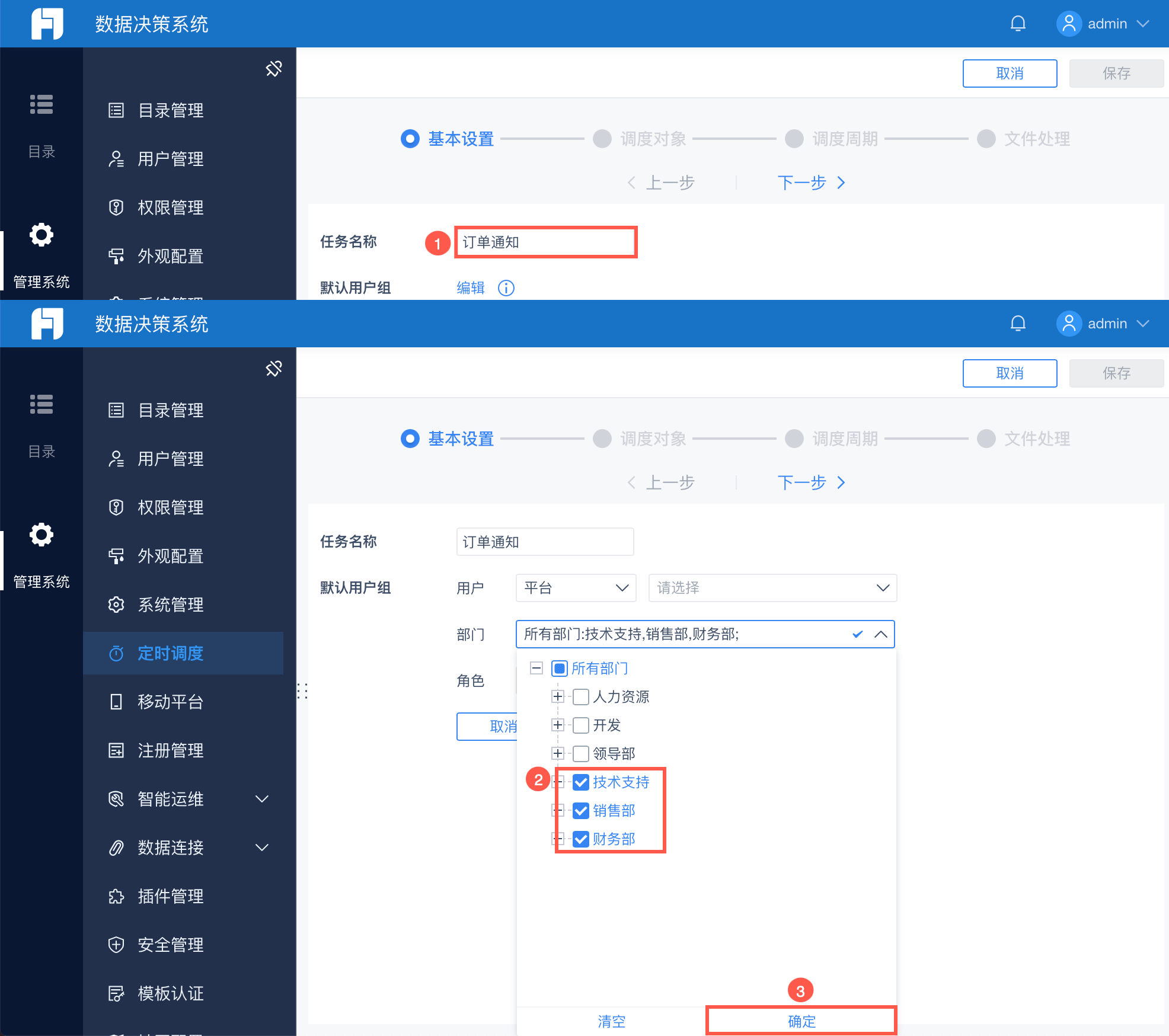
Task: Click the 插件管理 puzzle icon
Action: click(116, 896)
